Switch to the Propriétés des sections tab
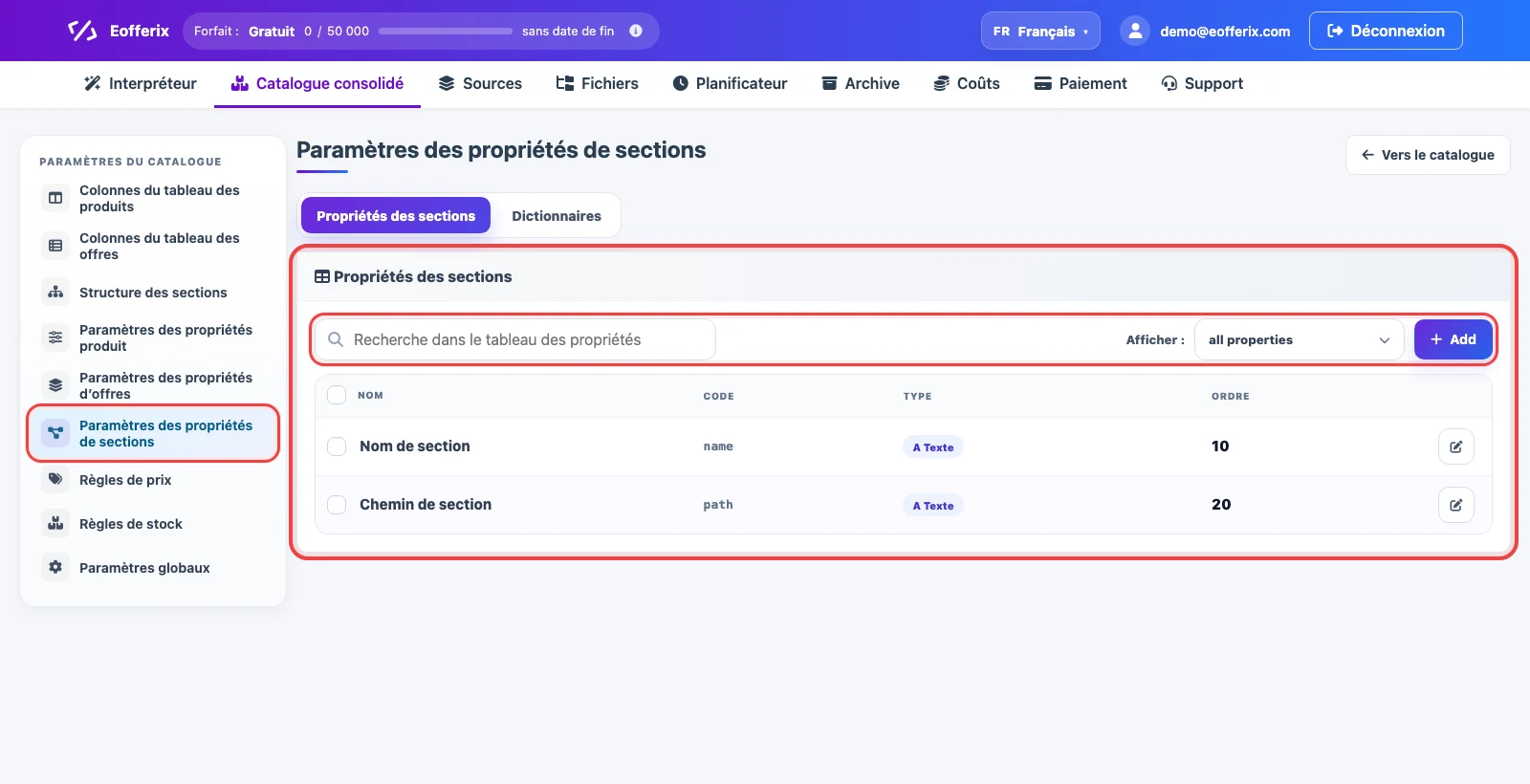 (x=396, y=216)
